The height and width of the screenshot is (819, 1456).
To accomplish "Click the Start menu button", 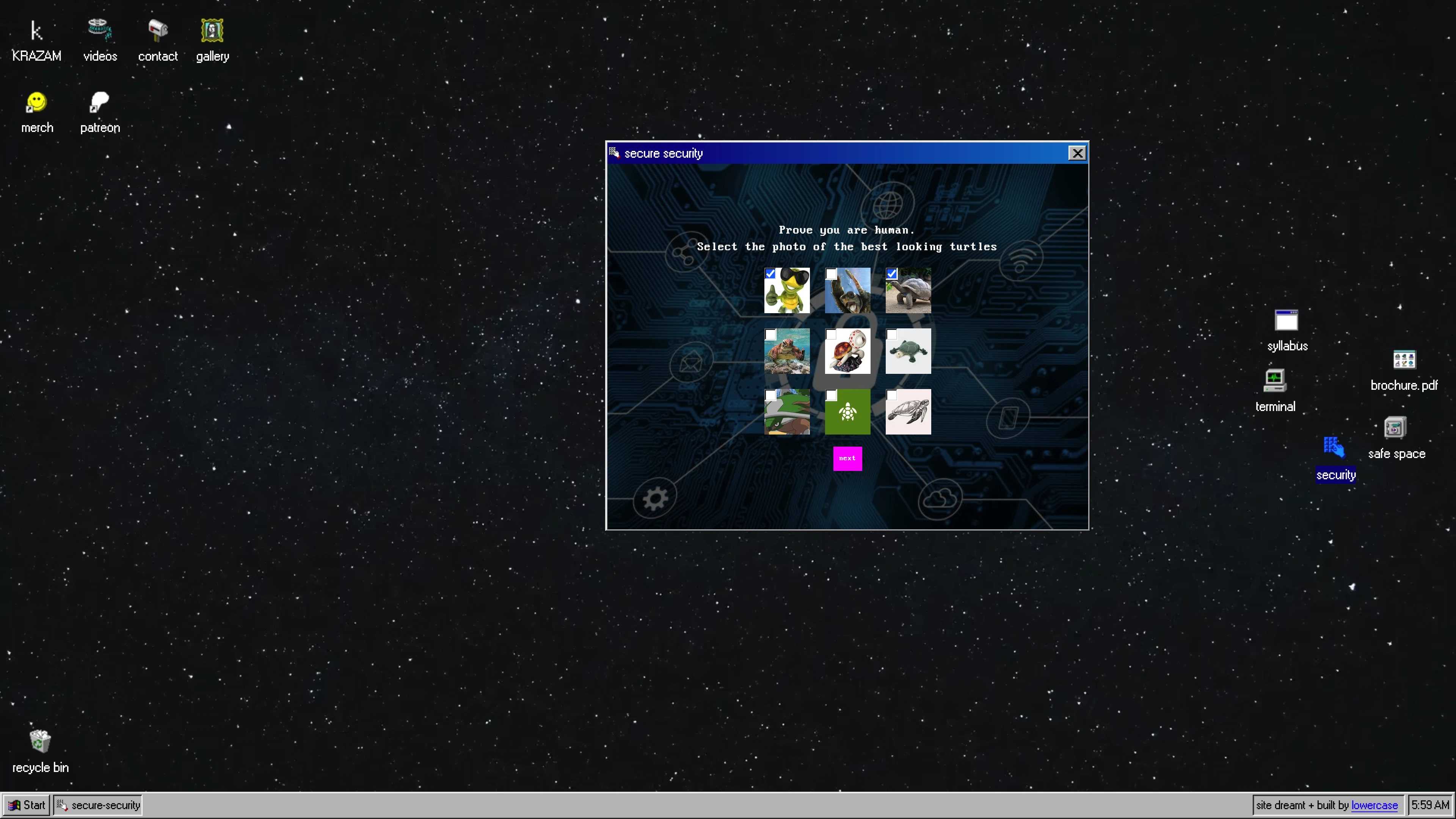I will tap(27, 805).
